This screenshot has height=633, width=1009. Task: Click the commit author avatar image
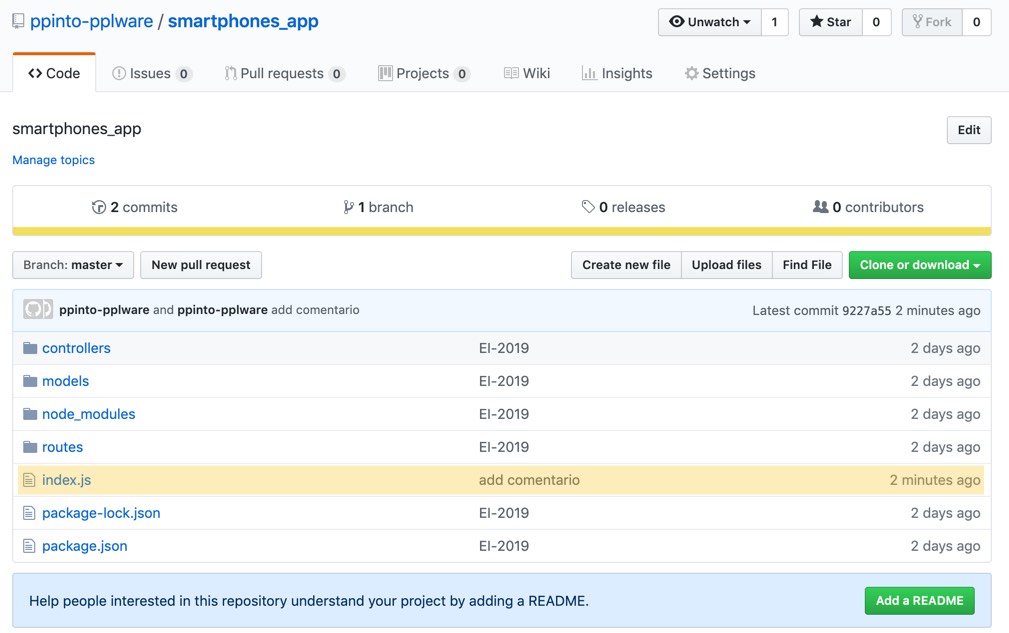pyautogui.click(x=38, y=310)
